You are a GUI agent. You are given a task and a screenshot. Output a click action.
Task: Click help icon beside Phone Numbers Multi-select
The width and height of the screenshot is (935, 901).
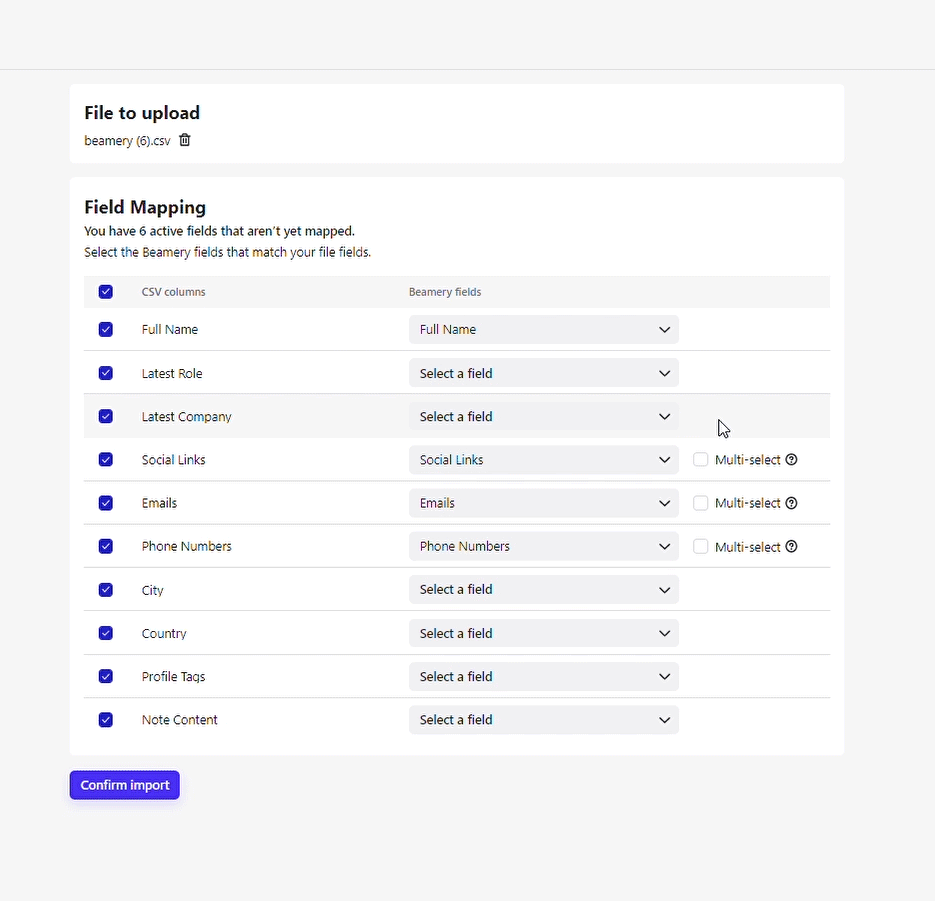point(792,547)
